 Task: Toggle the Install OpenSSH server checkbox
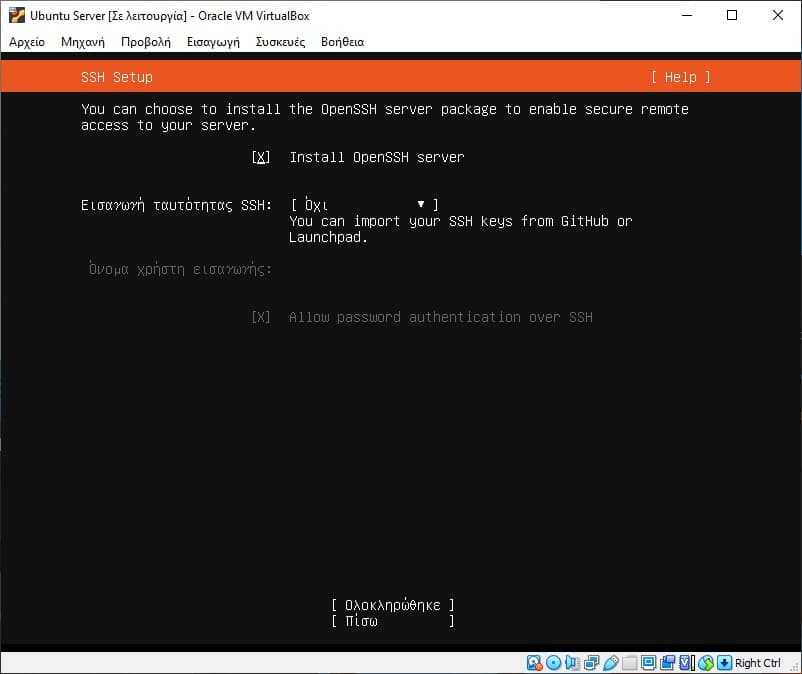tap(261, 157)
